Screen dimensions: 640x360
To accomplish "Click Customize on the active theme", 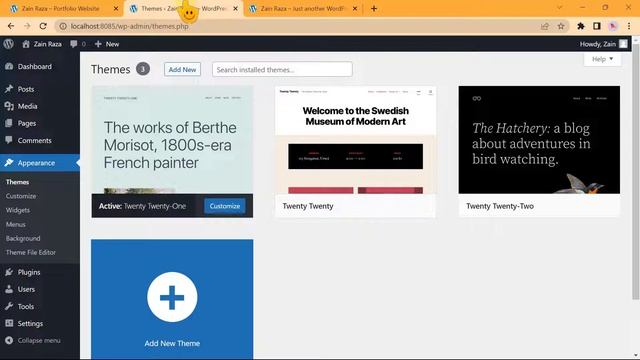I will [225, 206].
